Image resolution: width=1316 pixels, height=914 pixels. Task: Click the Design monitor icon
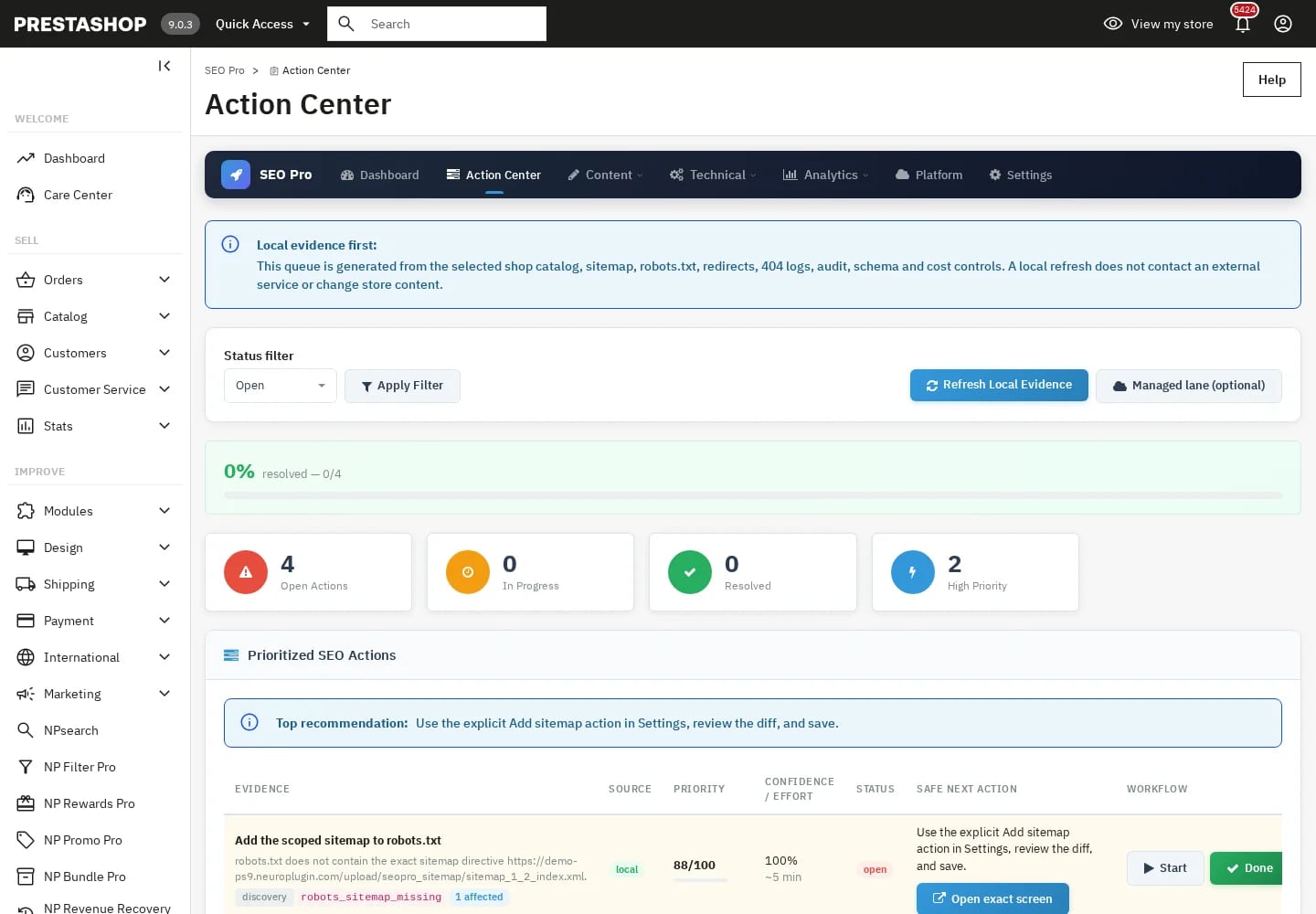[26, 547]
